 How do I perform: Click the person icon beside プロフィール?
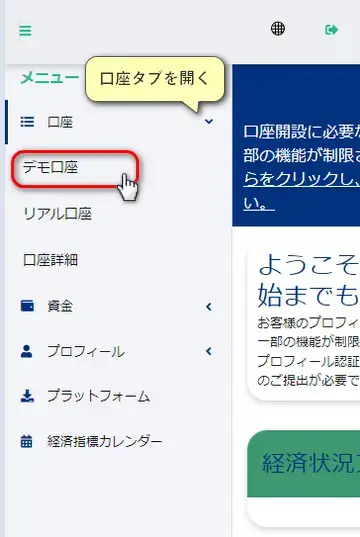27,351
